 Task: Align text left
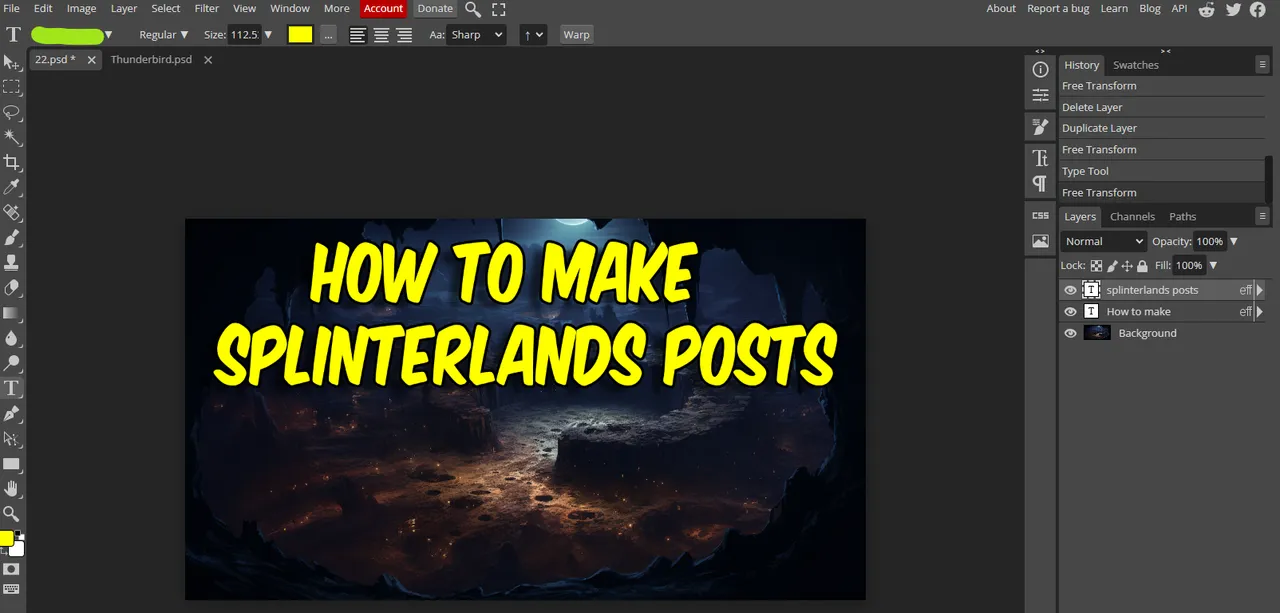click(357, 35)
